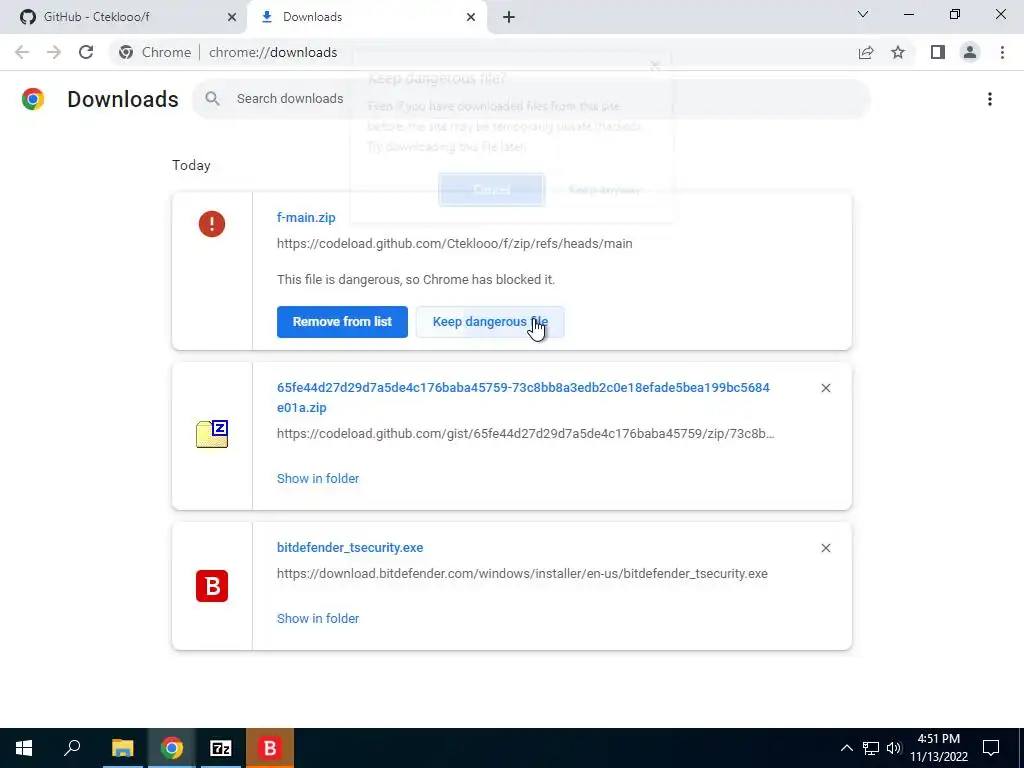Click Remove from list button
1024x768 pixels.
tap(342, 322)
